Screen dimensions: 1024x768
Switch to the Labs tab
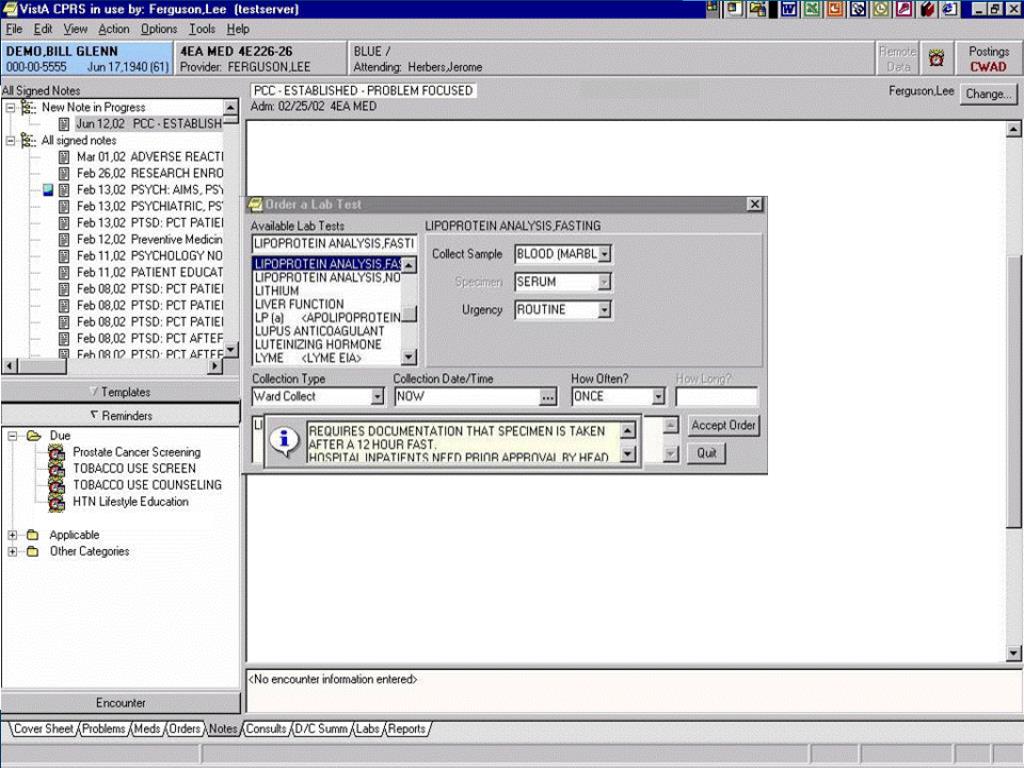(x=368, y=729)
